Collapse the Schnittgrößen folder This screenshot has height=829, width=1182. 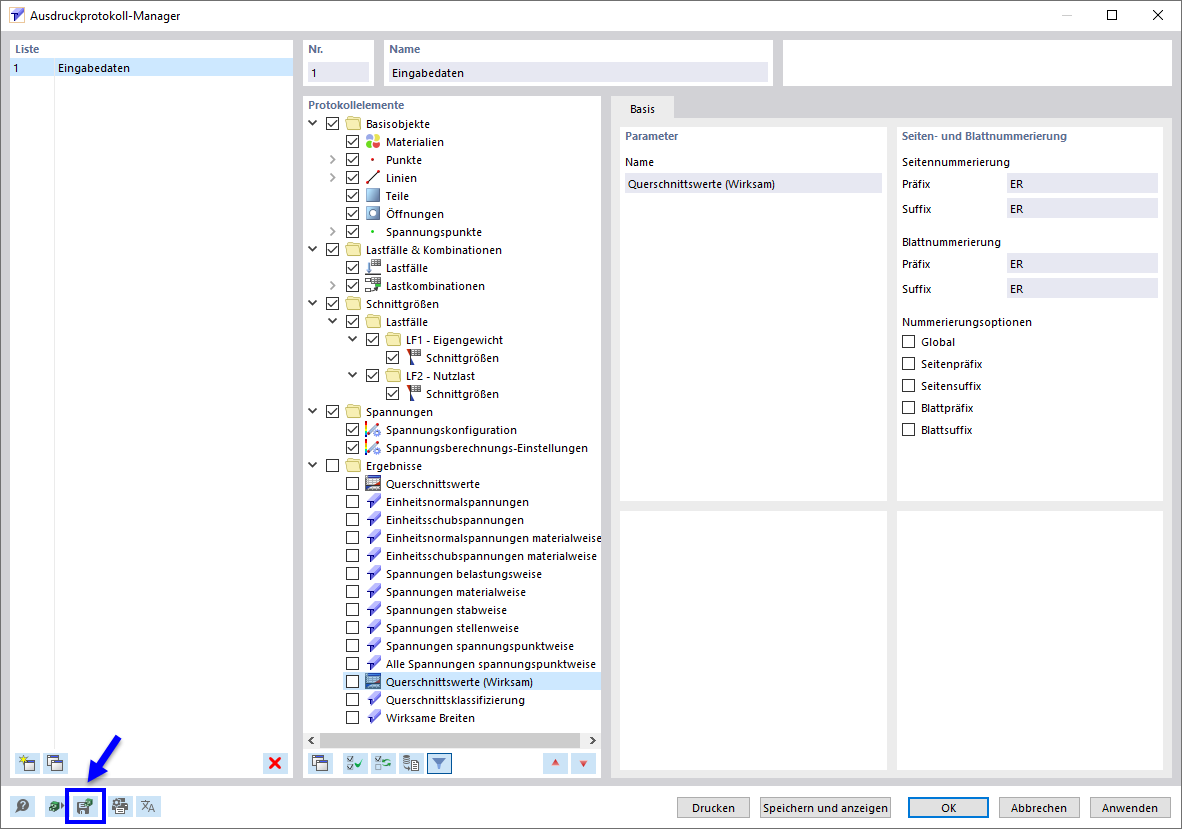tap(313, 304)
